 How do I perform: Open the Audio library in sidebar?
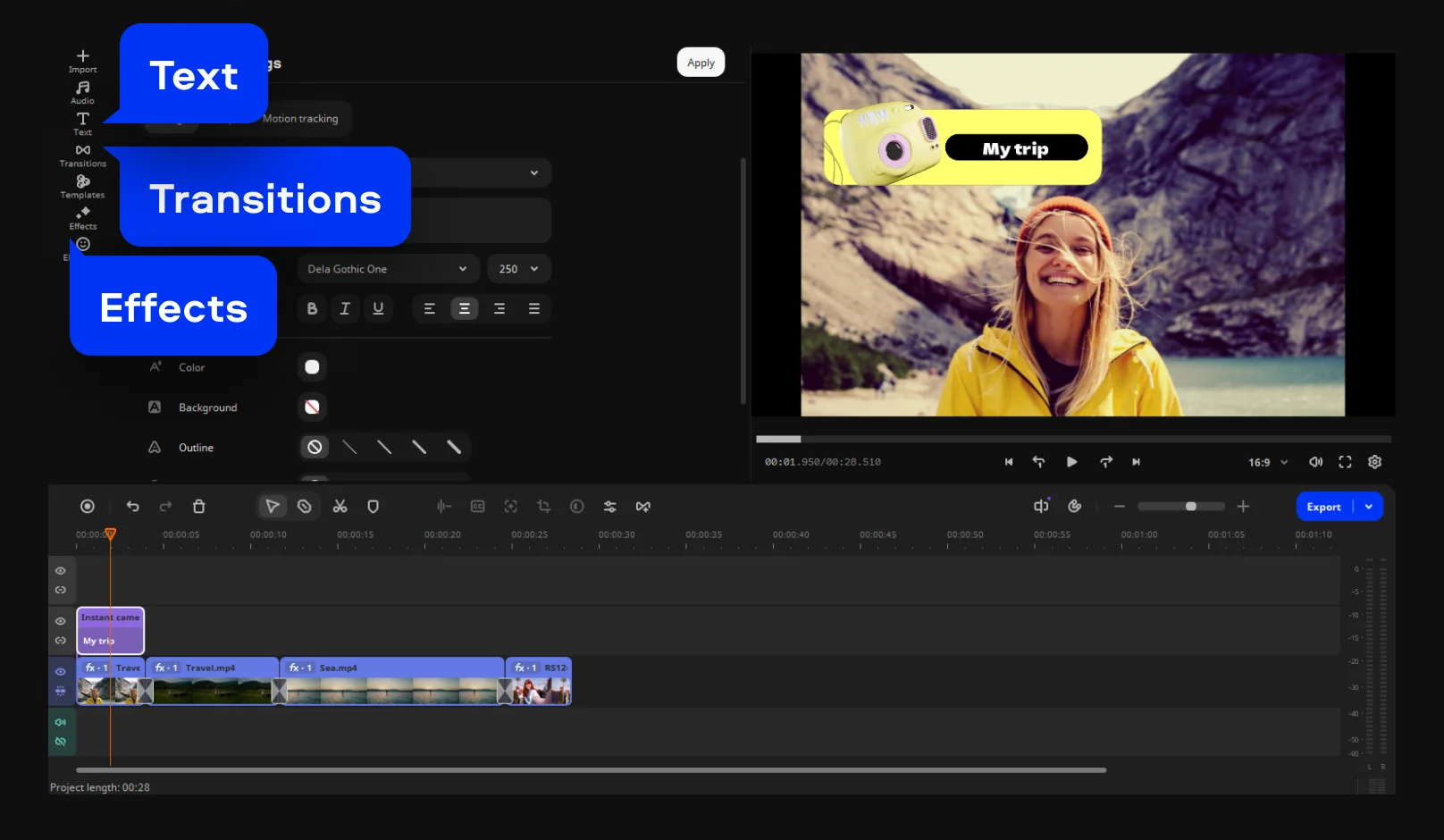pyautogui.click(x=83, y=92)
